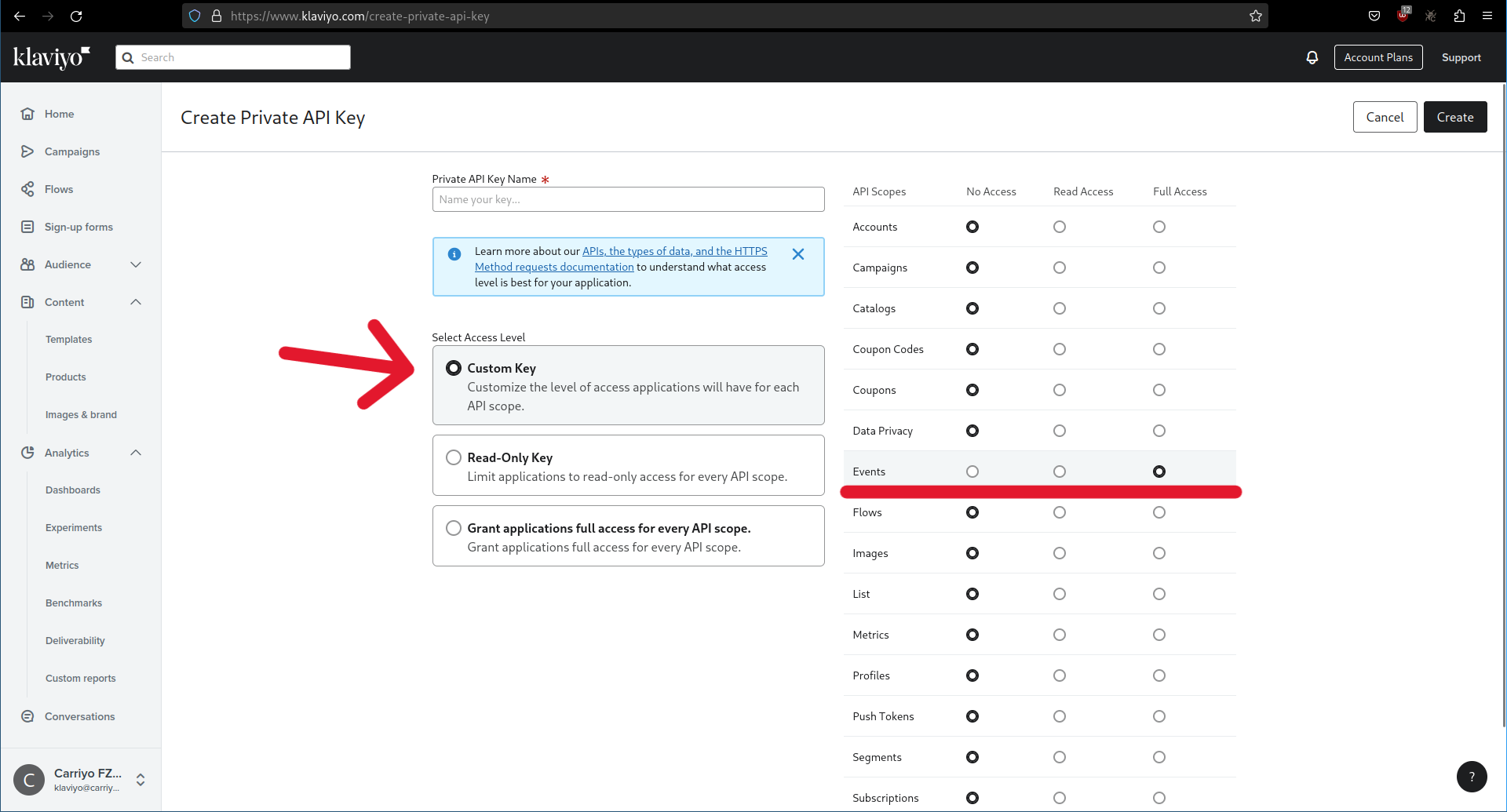Open the uBlock extension icon

point(1403,15)
